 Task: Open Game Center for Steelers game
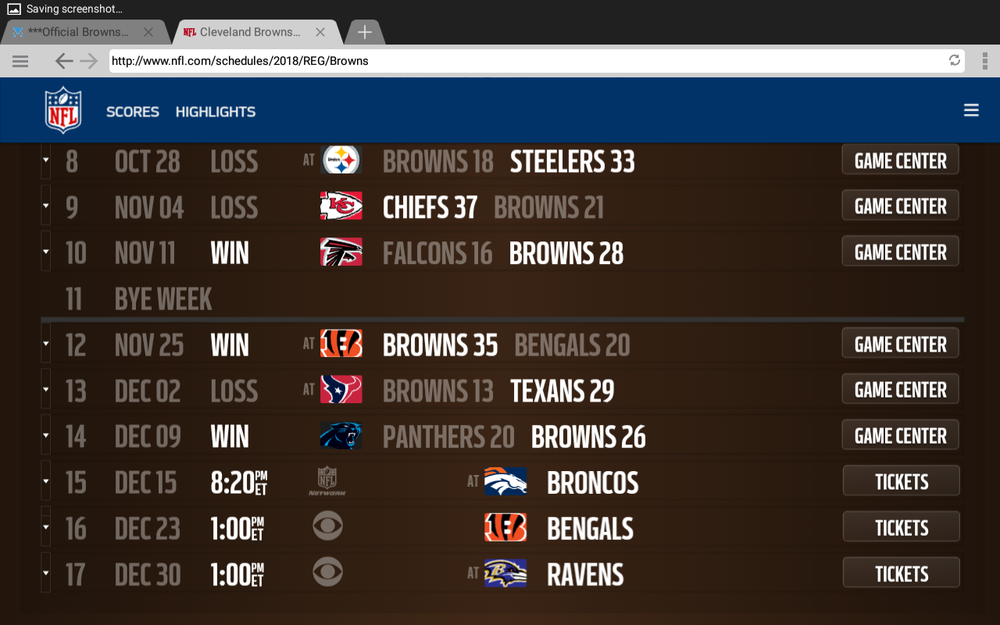[900, 159]
